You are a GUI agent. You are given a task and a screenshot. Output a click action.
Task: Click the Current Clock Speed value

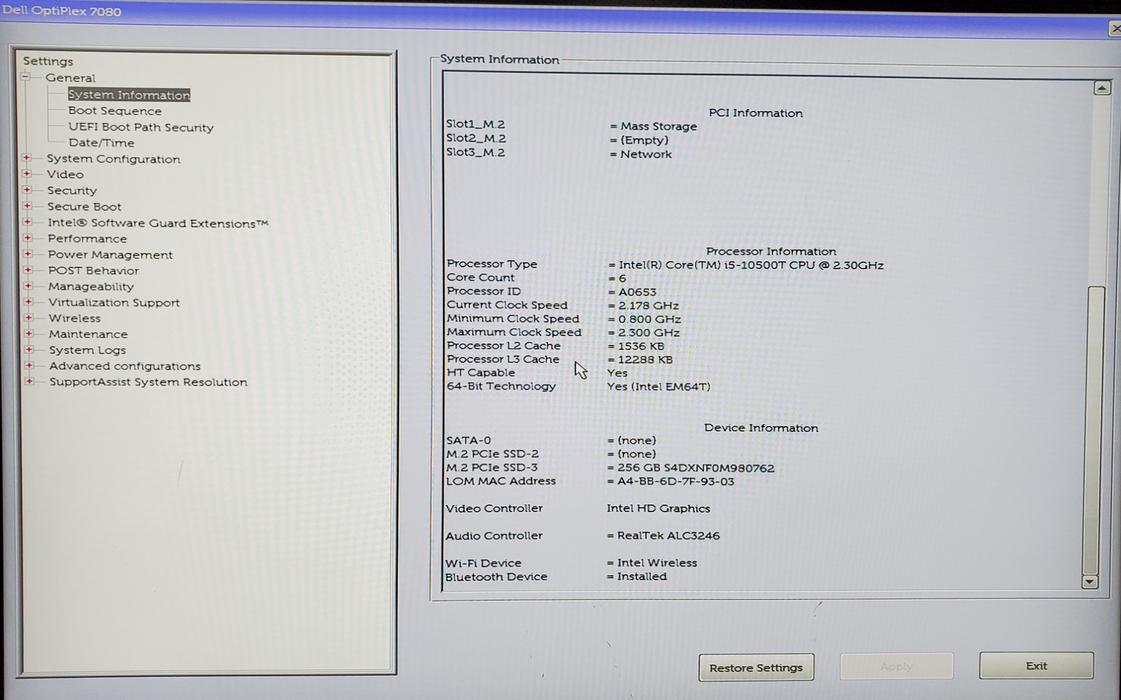tap(648, 305)
